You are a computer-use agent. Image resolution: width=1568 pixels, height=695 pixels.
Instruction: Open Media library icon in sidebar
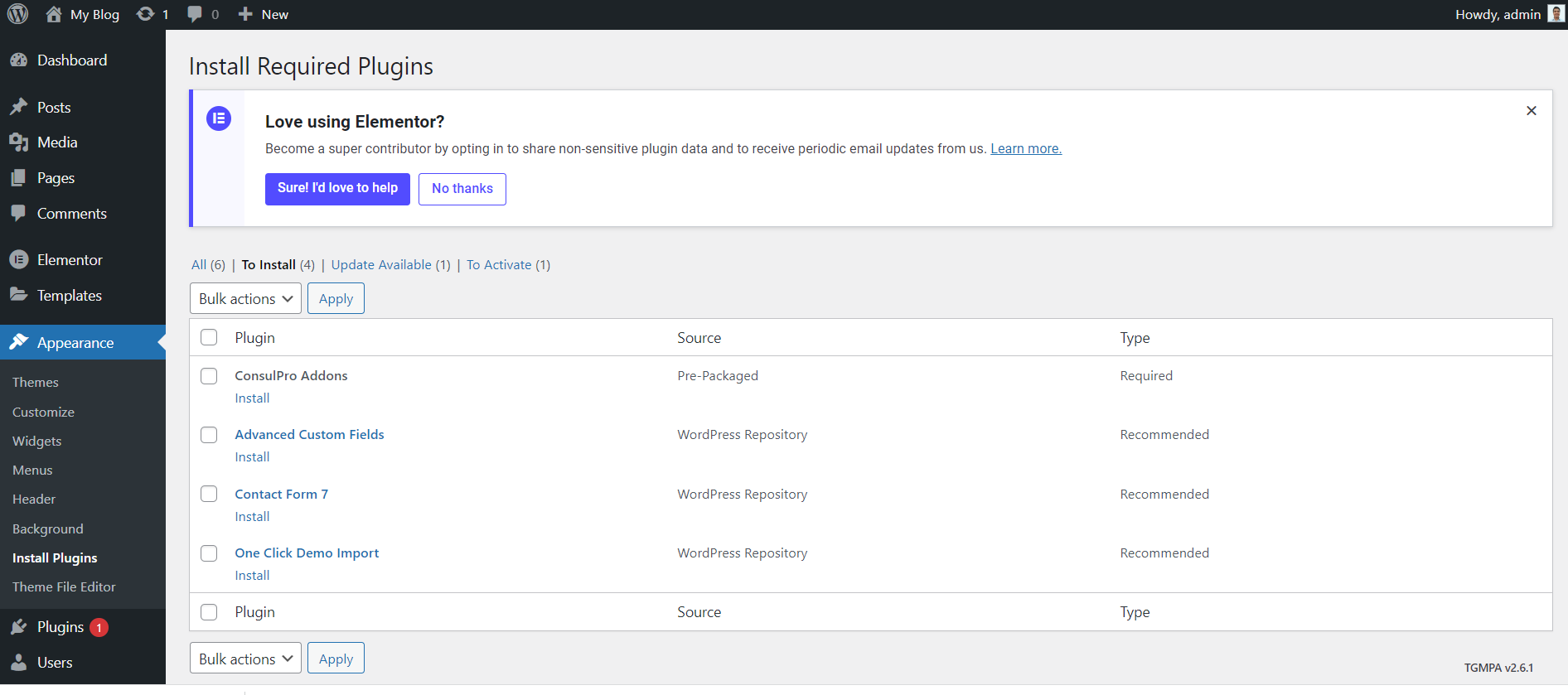pyautogui.click(x=18, y=142)
